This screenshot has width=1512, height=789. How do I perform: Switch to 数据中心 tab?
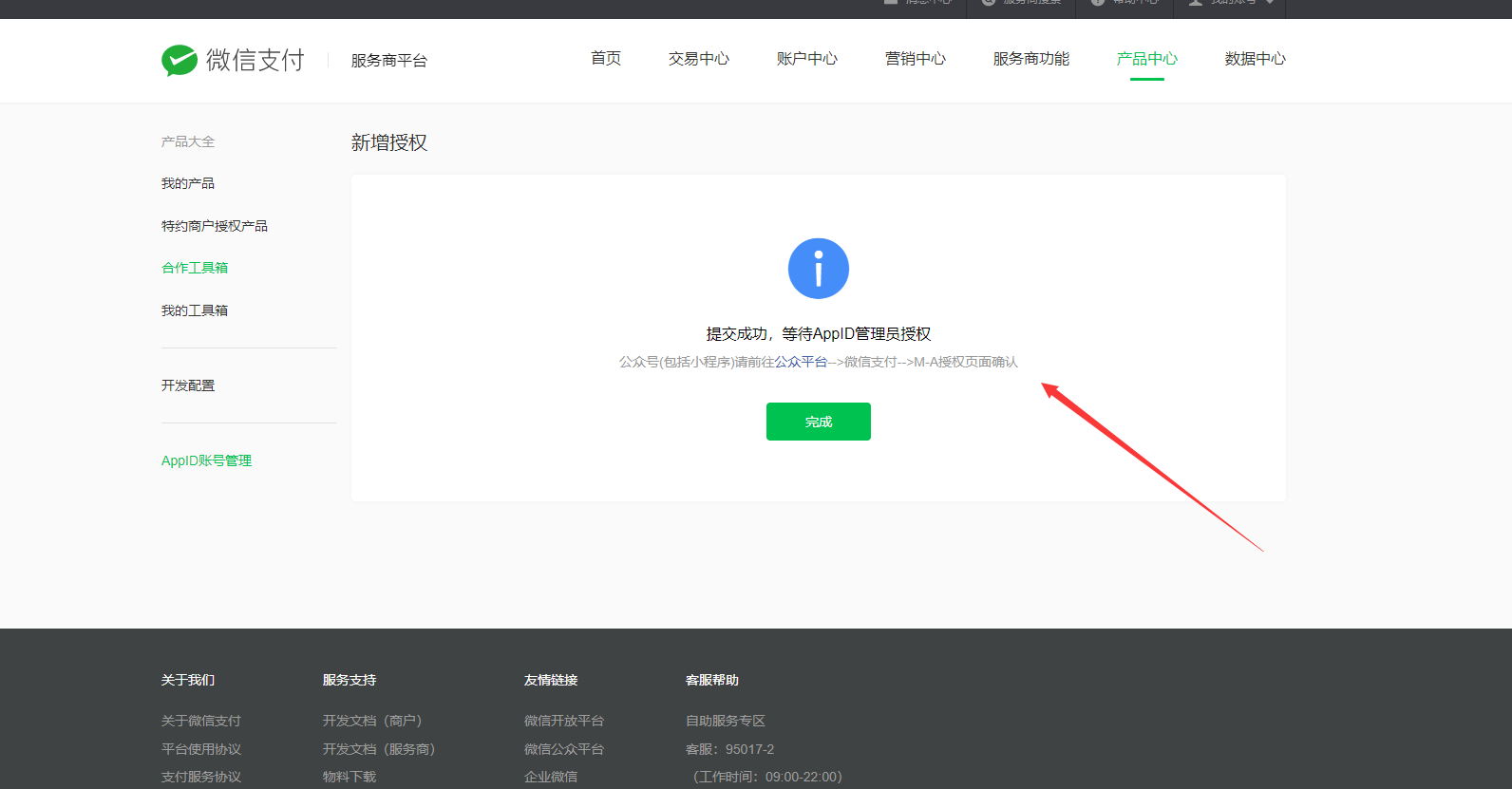click(x=1255, y=59)
